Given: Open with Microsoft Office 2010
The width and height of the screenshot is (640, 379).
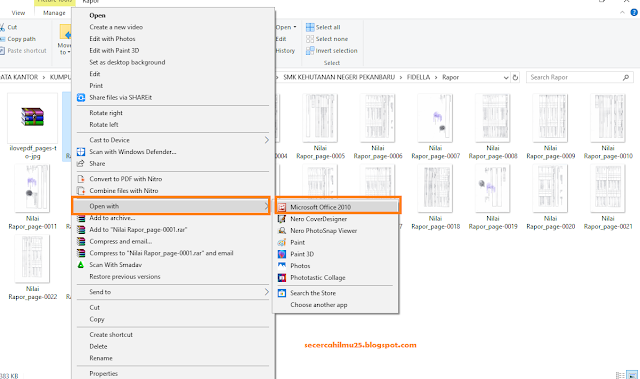Looking at the screenshot, I should (338, 207).
